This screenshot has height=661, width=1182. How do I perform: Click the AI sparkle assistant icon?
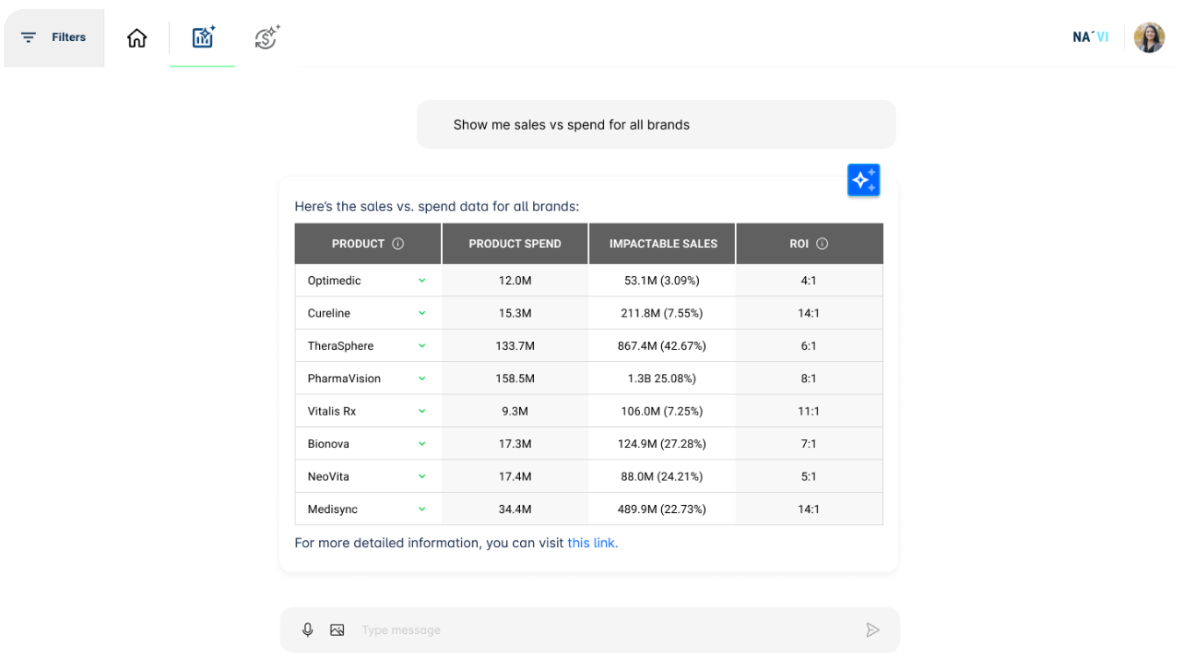coord(863,180)
